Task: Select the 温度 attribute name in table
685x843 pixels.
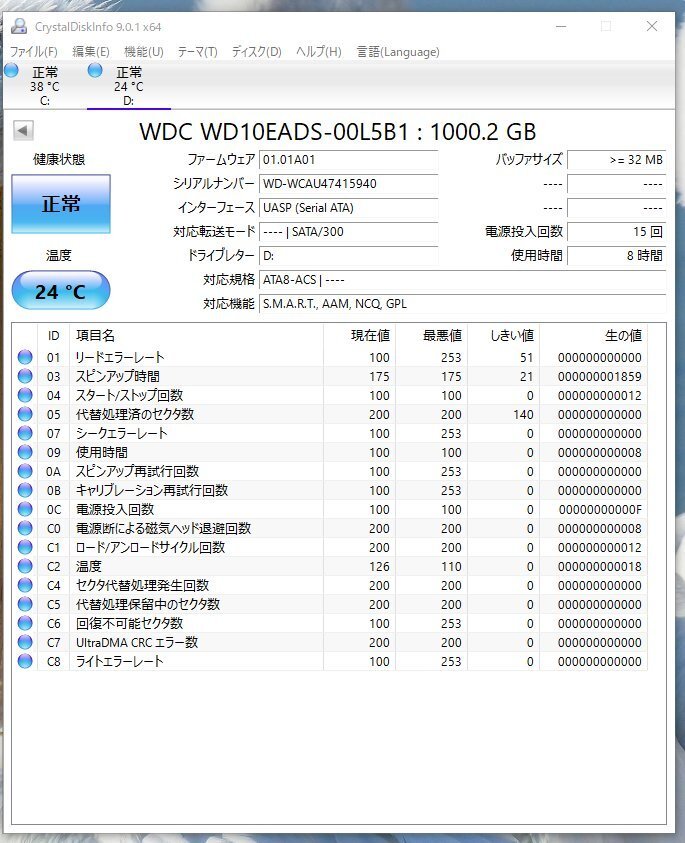Action: (89, 566)
